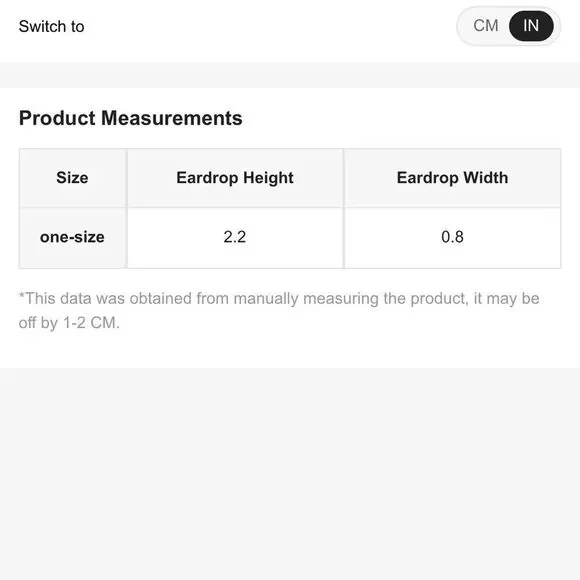Click the Product Measurements heading
The width and height of the screenshot is (580, 580).
point(131,118)
